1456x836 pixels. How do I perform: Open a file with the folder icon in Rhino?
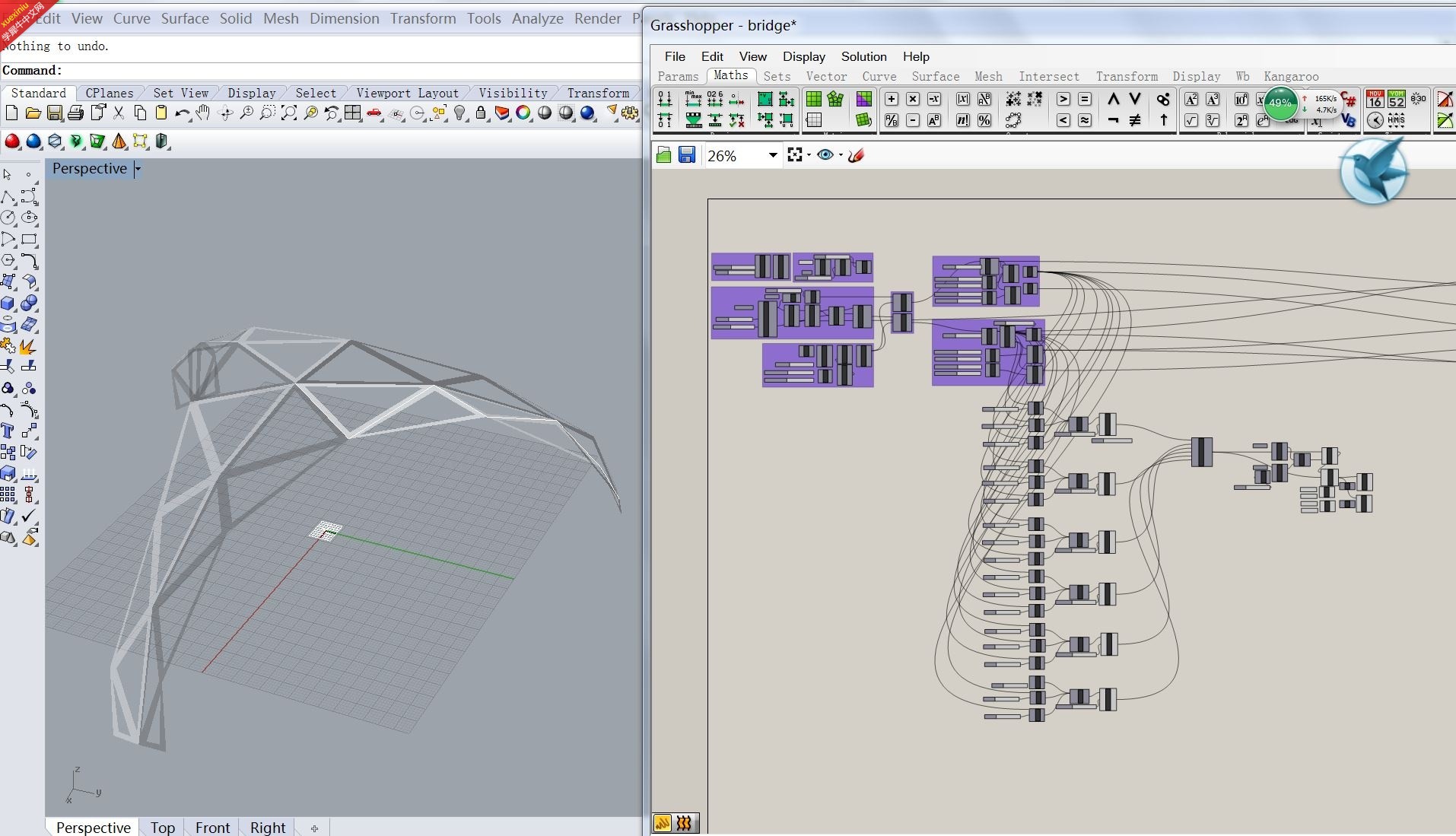pyautogui.click(x=33, y=113)
